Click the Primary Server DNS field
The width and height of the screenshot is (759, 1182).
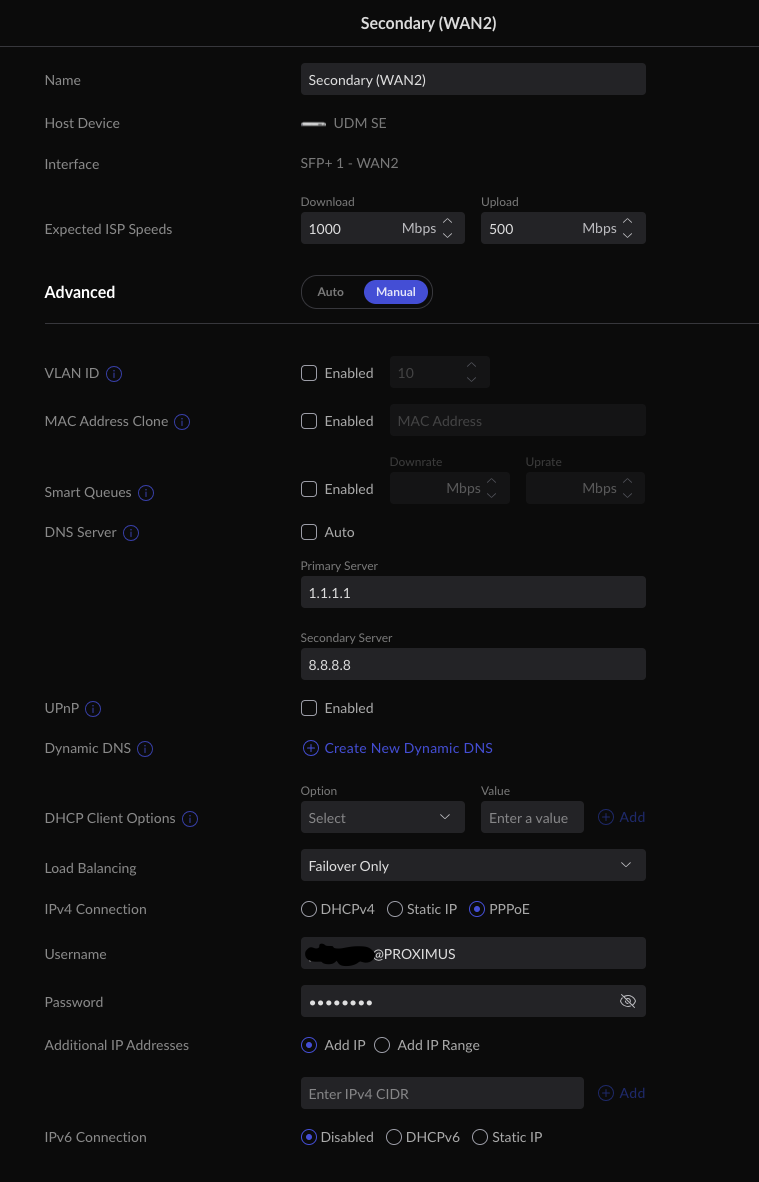472,593
